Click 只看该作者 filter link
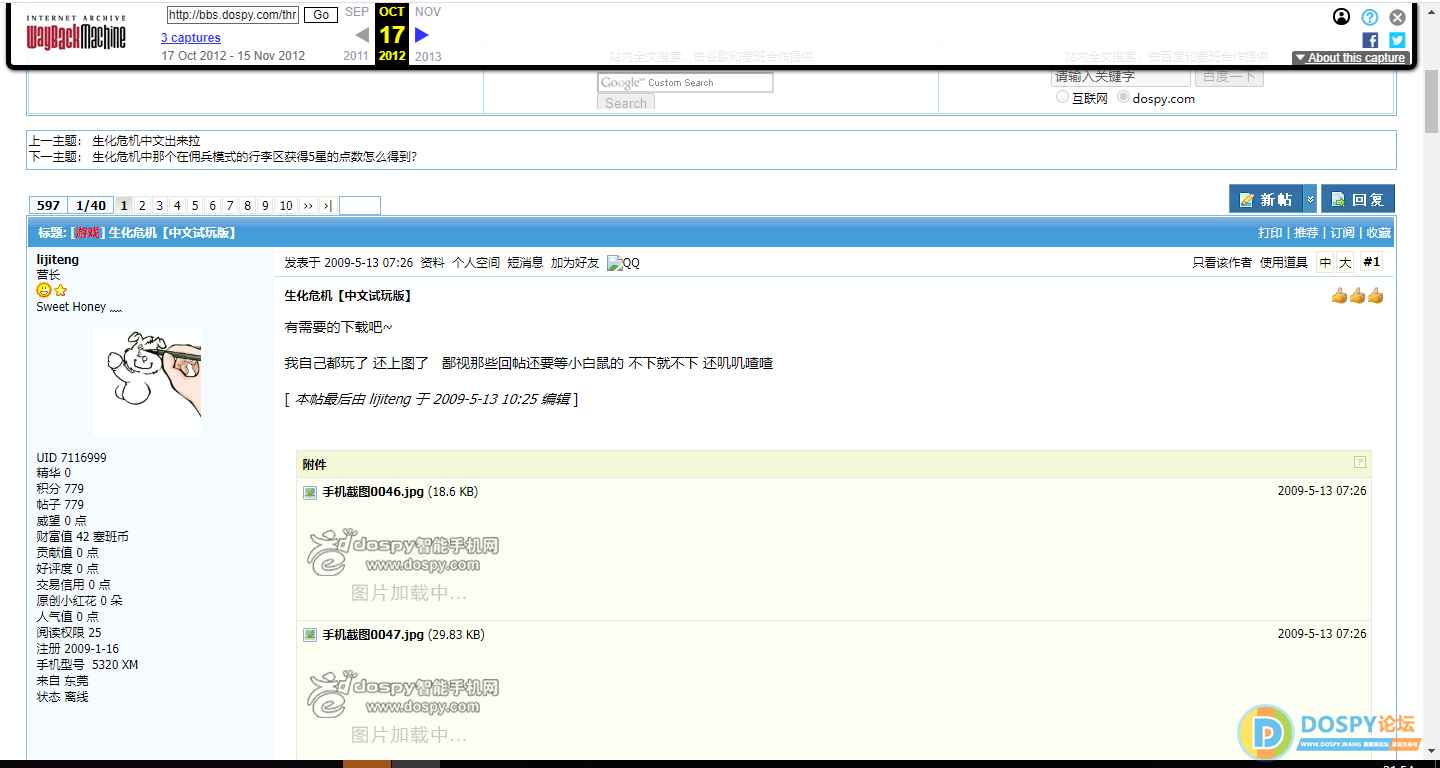Image resolution: width=1440 pixels, height=768 pixels. point(1222,262)
